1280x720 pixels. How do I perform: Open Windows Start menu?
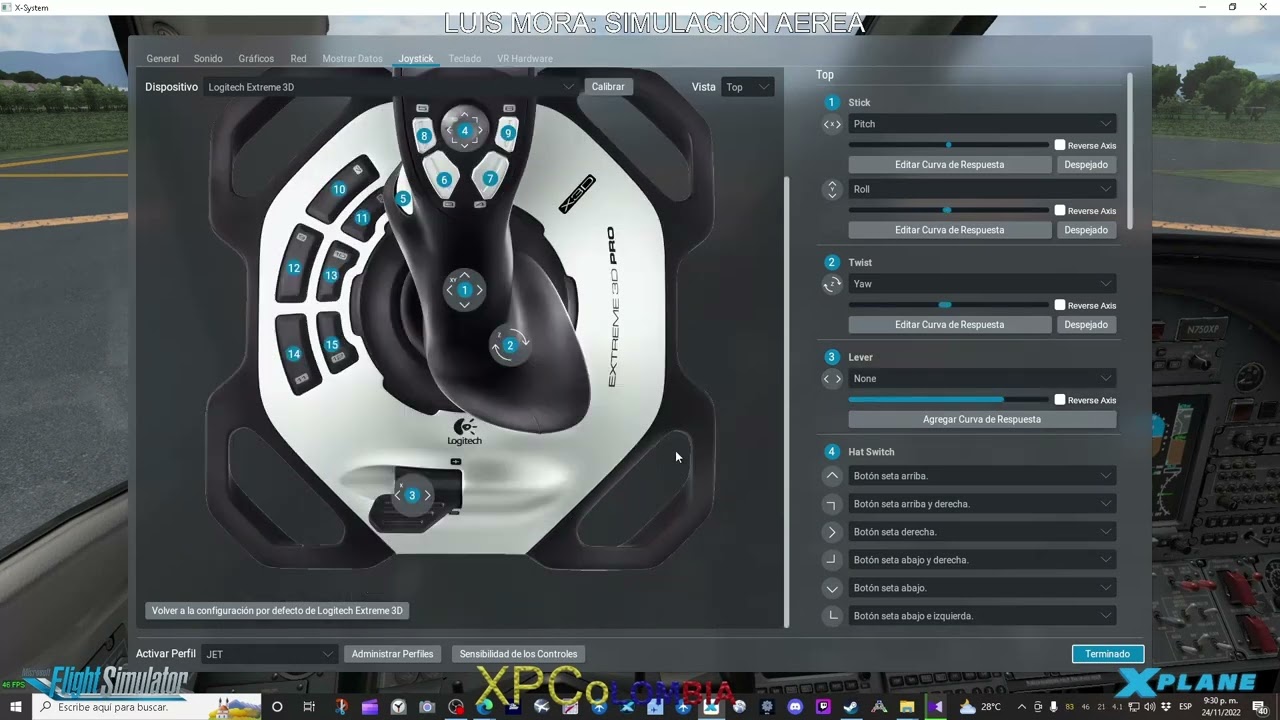tap(16, 707)
